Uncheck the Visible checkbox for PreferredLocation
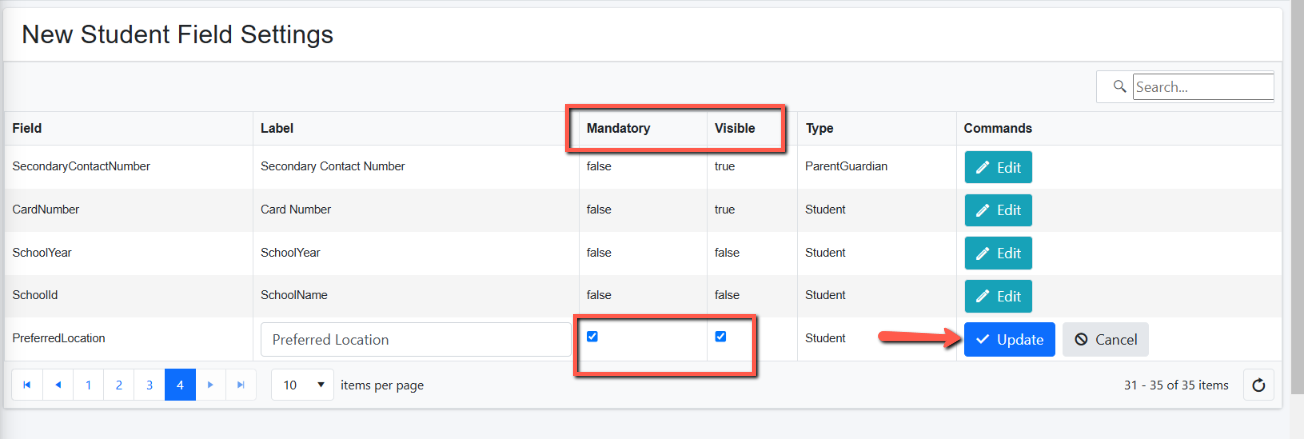Image resolution: width=1304 pixels, height=439 pixels. 720,336
